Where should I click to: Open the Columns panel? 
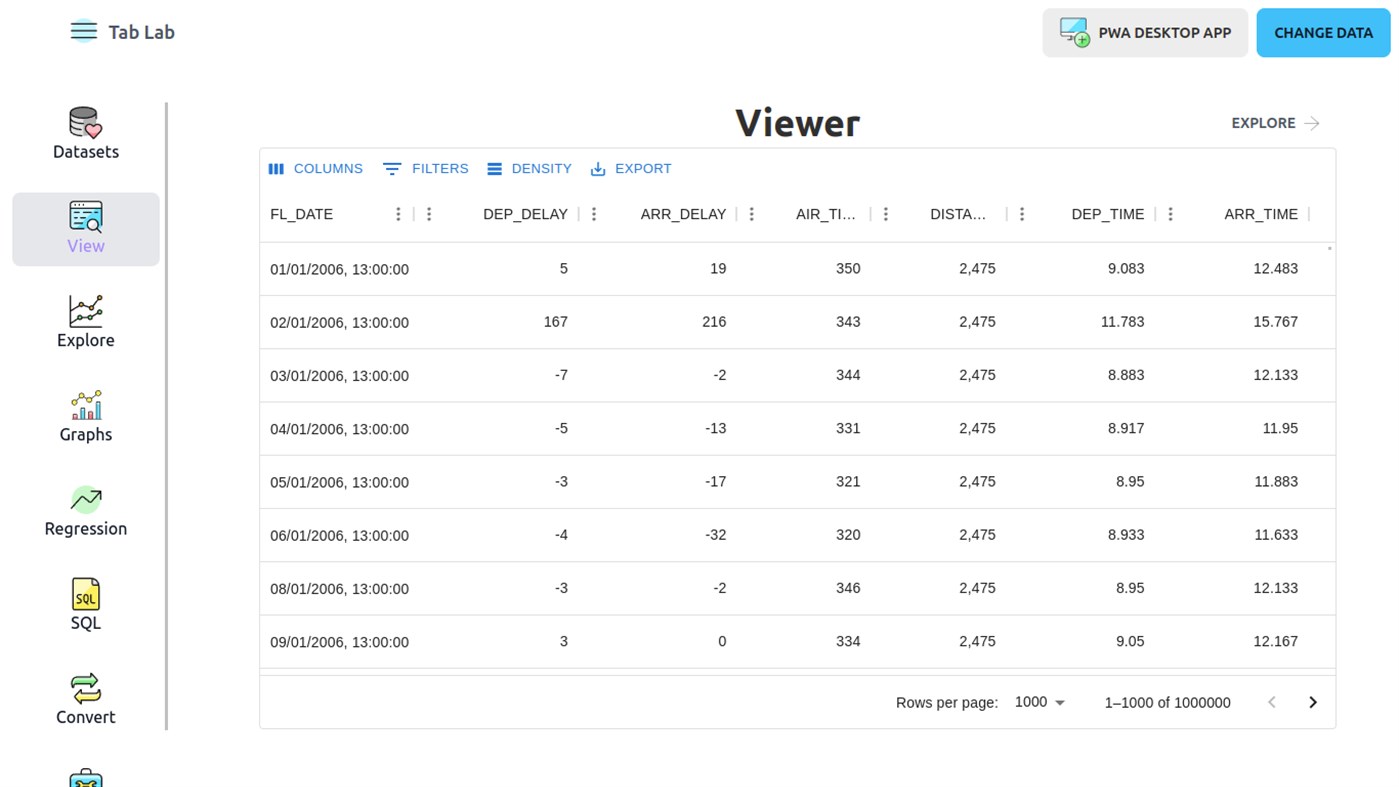coord(316,169)
